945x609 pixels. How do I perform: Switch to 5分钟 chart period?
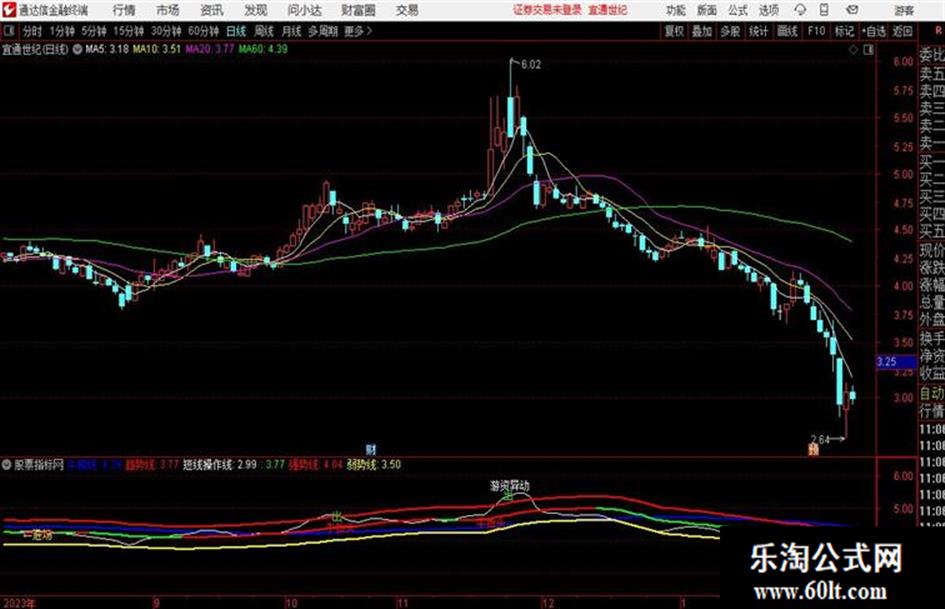click(x=94, y=31)
